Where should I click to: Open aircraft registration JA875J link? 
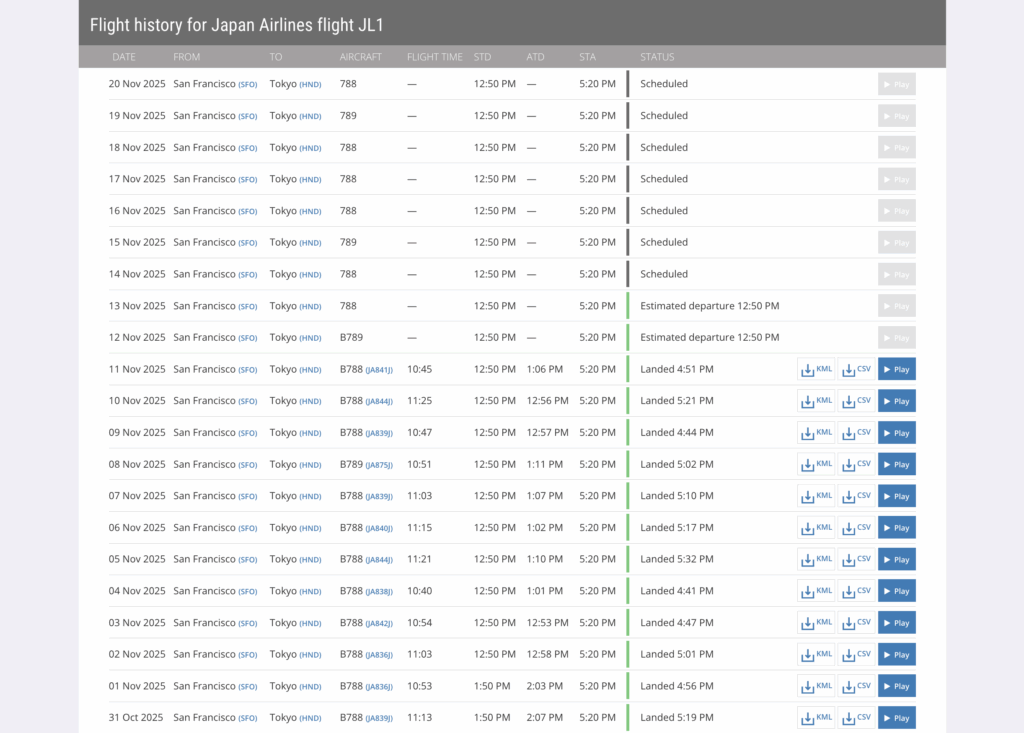[x=379, y=465]
